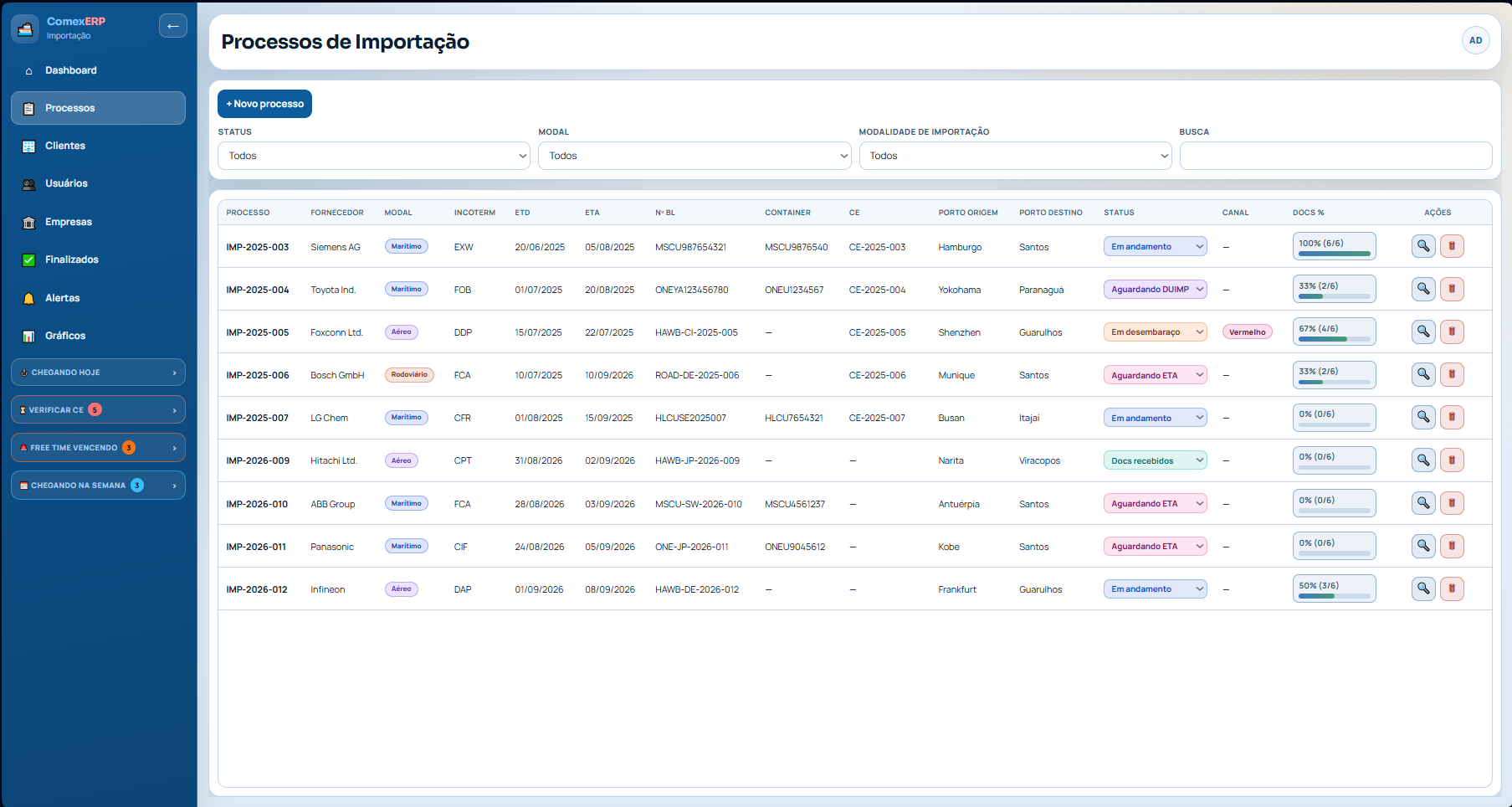This screenshot has width=1512, height=807.
Task: Click the AD user avatar
Action: [1475, 40]
